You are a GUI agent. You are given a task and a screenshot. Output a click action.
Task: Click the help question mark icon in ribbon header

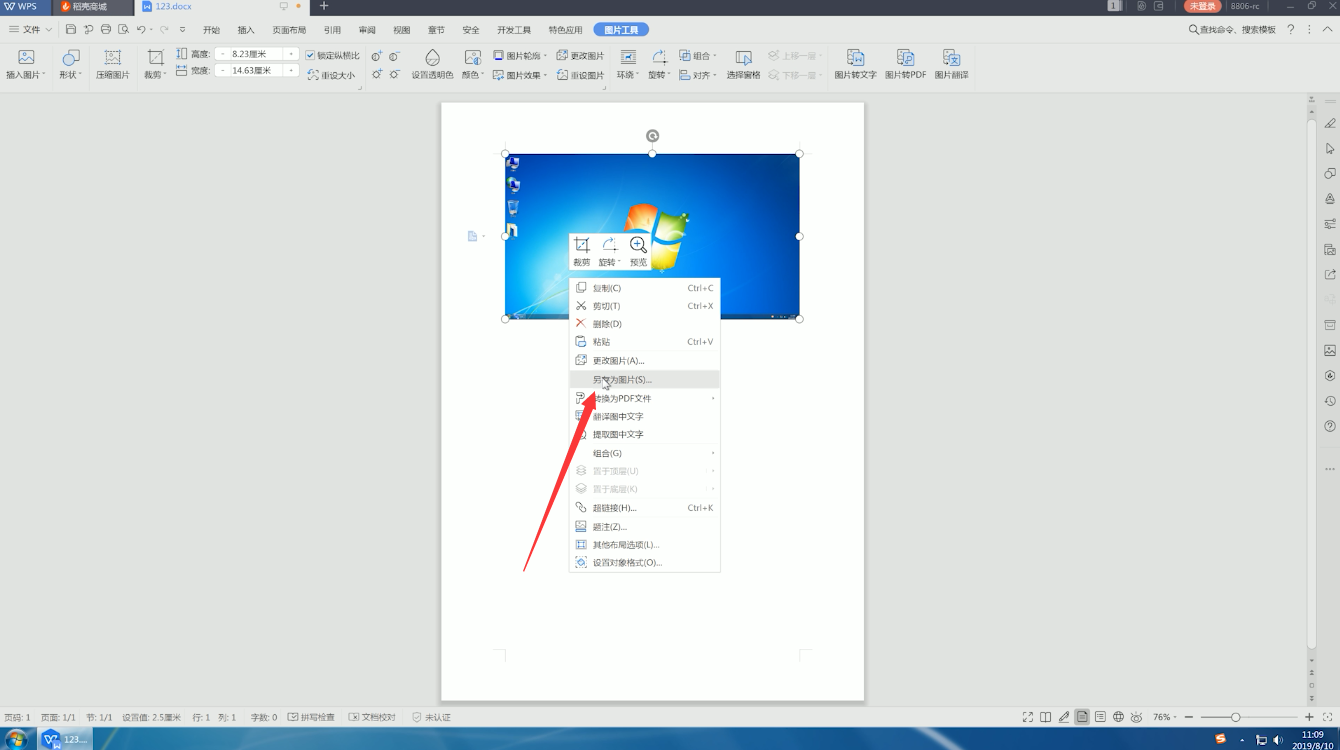click(x=1290, y=30)
